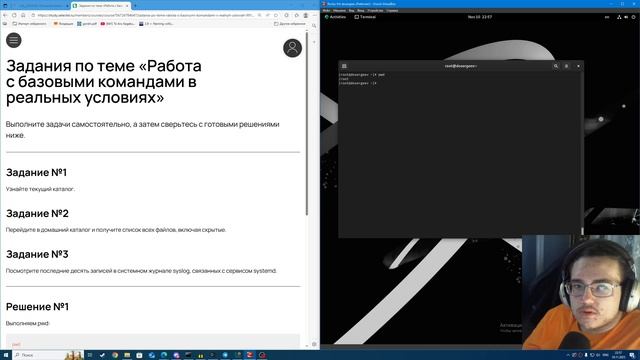
Task: Open the VirtualBox 'Устройства' menu
Action: (375, 11)
